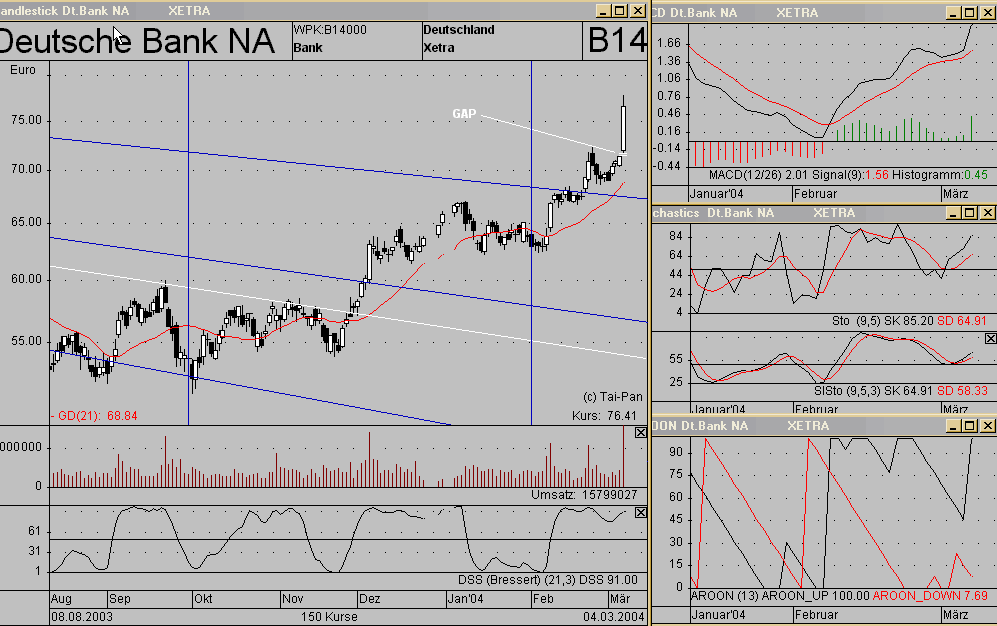The height and width of the screenshot is (626, 997).
Task: Close the MACD Dt.Bank NA window
Action: click(x=987, y=13)
